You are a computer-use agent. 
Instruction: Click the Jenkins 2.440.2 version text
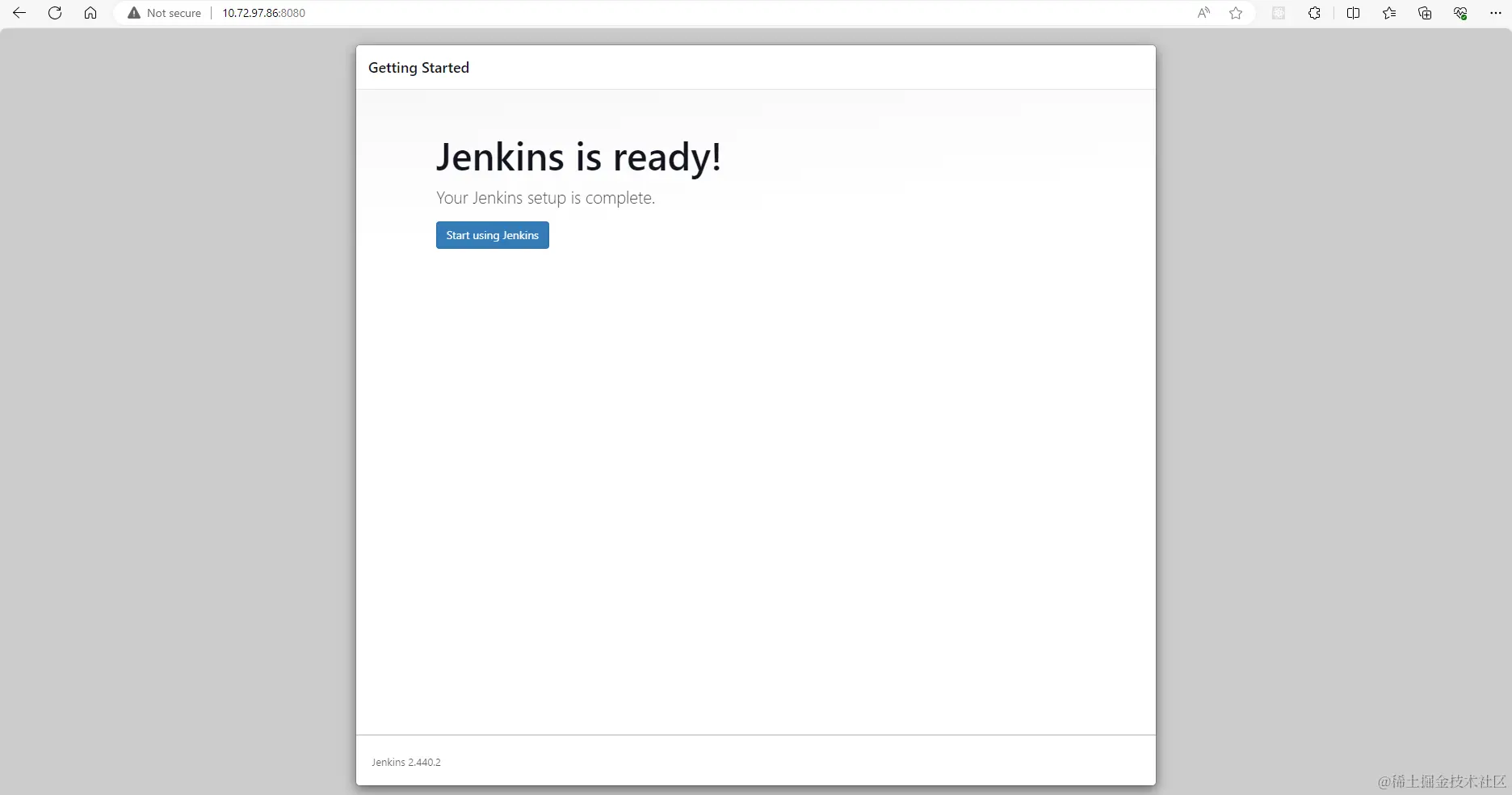[x=406, y=762]
